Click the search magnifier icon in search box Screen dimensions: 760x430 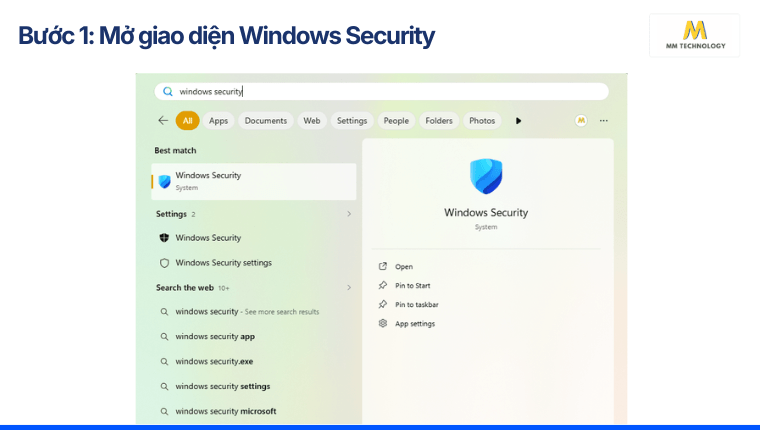tap(168, 92)
